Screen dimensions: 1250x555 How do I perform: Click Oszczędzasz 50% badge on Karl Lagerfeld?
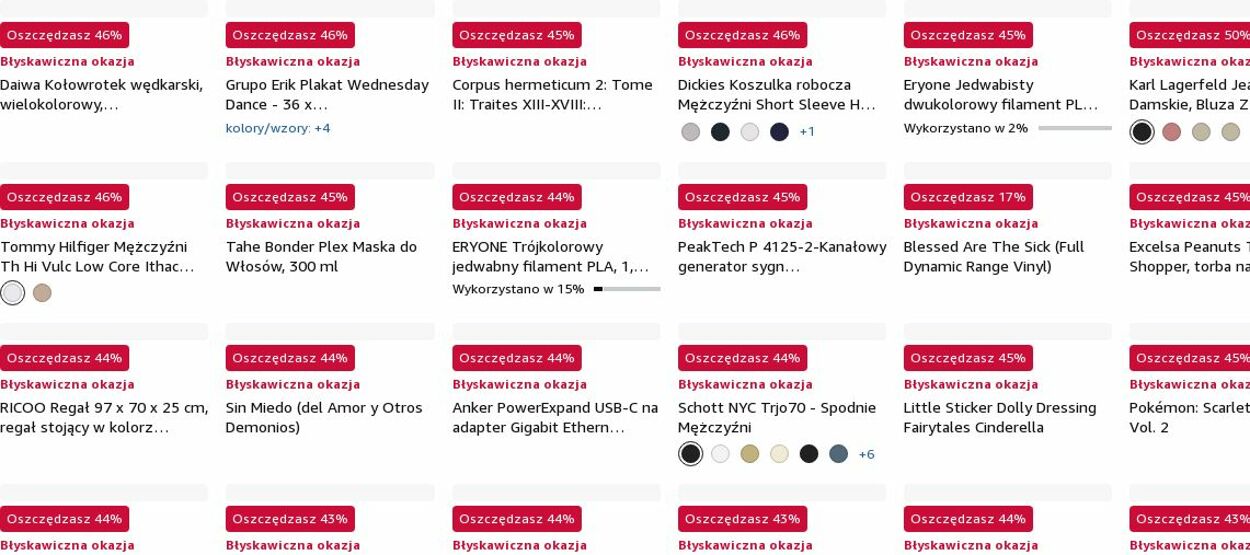click(x=1190, y=35)
